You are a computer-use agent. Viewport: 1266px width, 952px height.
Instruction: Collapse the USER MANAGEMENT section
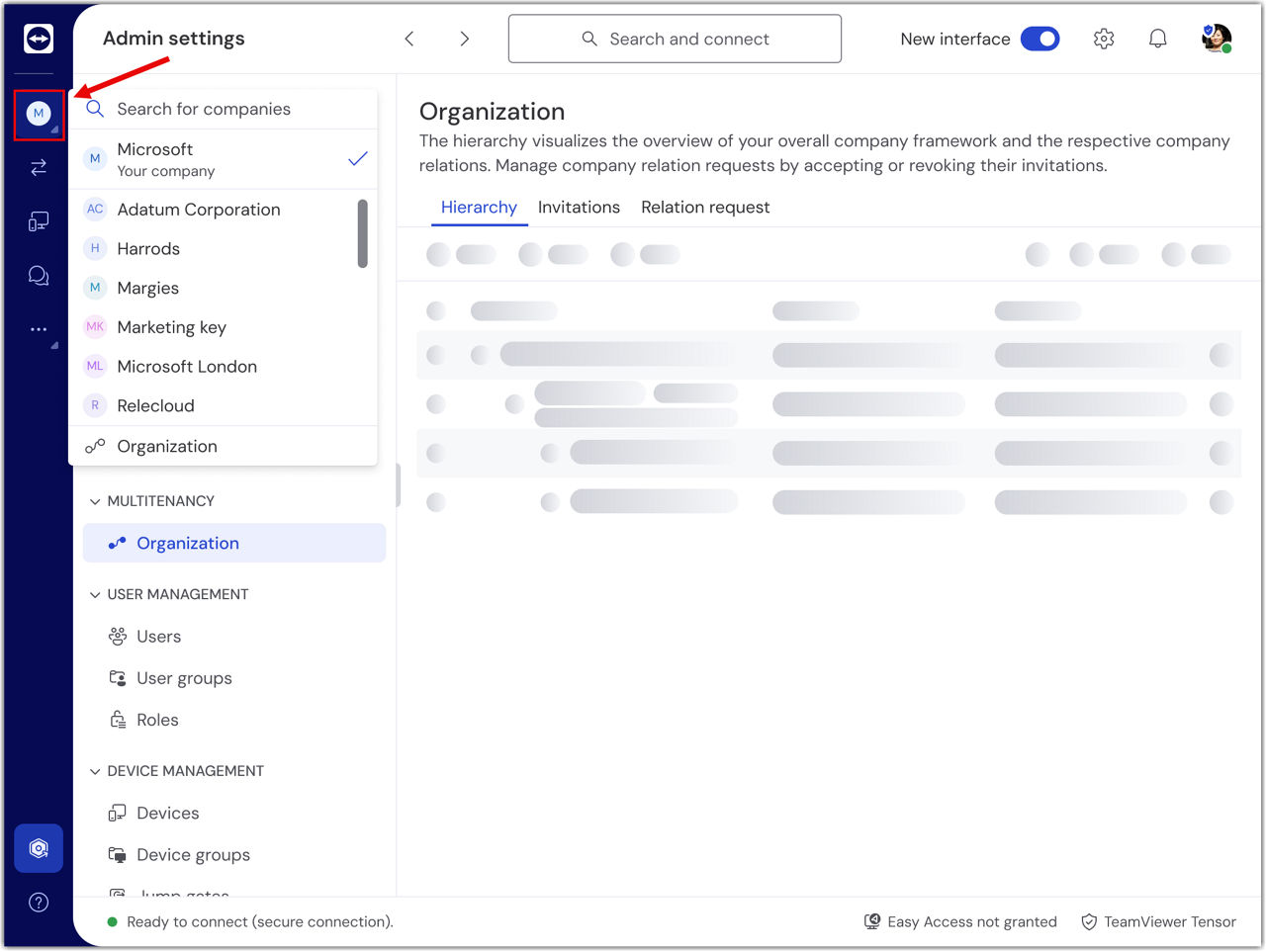96,594
